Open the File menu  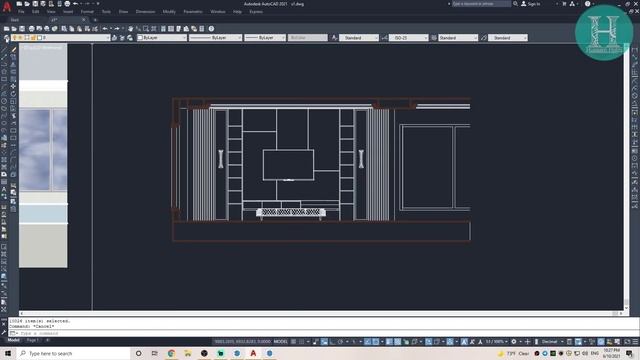pos(21,12)
